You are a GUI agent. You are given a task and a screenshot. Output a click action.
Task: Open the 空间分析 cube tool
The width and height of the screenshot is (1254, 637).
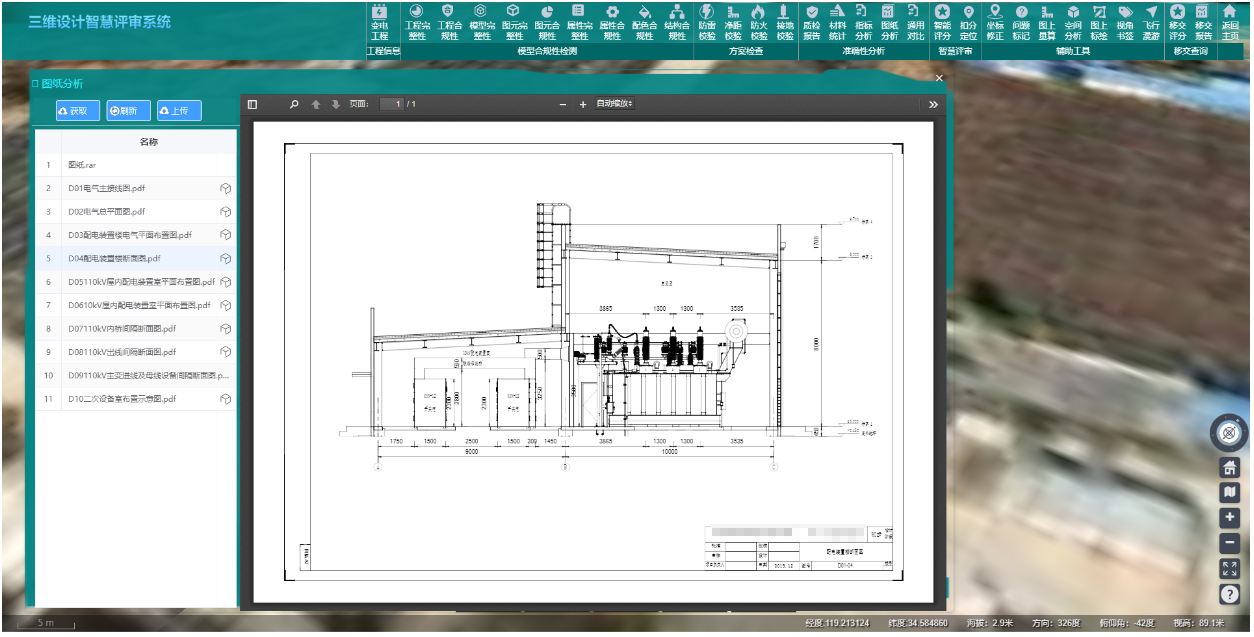pyautogui.click(x=1073, y=22)
